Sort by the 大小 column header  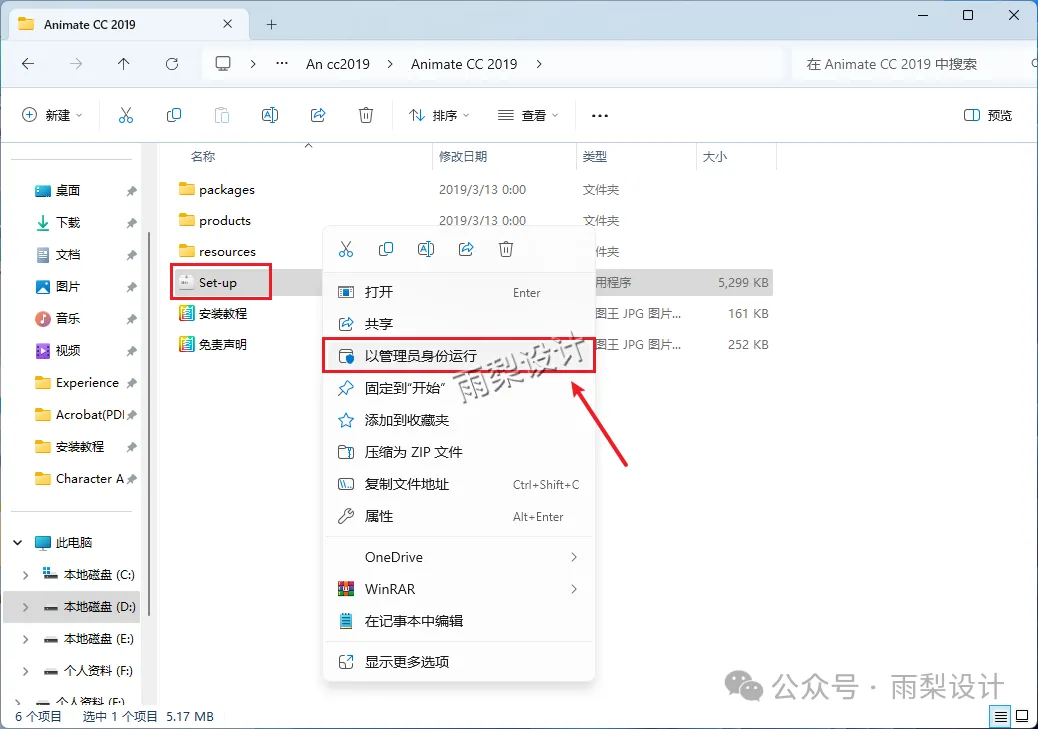[714, 156]
